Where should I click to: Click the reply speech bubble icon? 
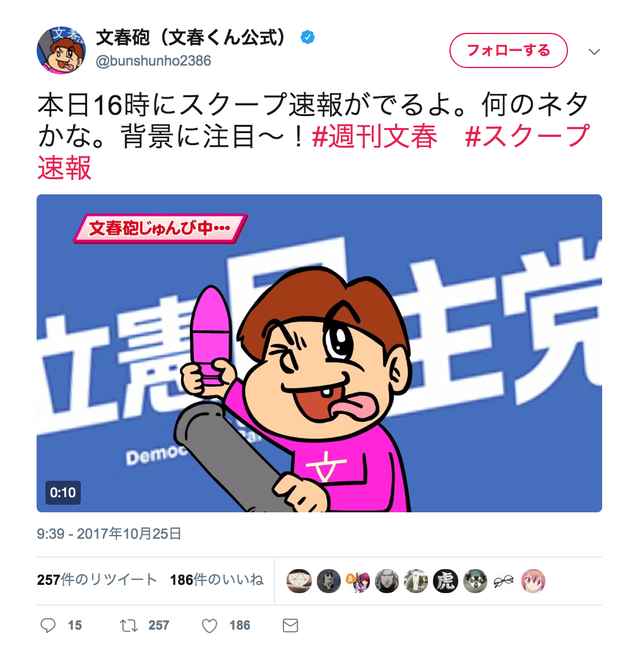pos(48,625)
